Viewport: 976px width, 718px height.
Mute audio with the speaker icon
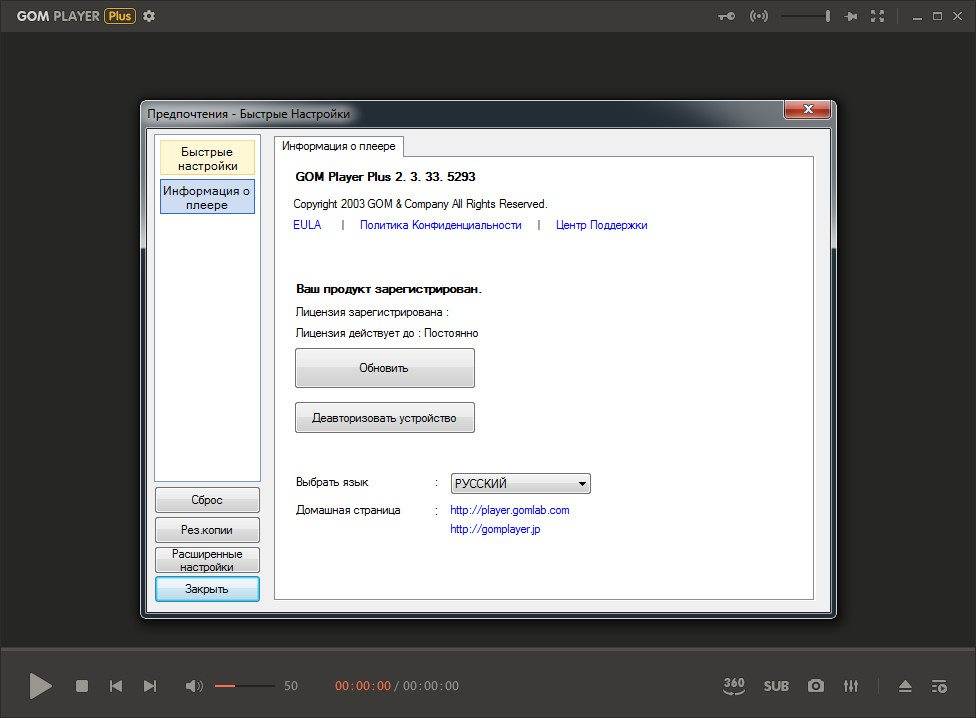click(x=194, y=686)
